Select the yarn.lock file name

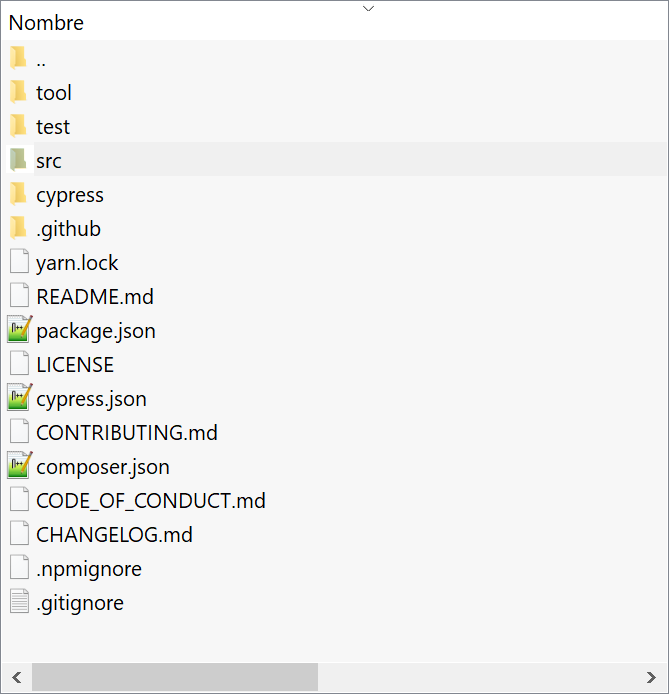(77, 263)
